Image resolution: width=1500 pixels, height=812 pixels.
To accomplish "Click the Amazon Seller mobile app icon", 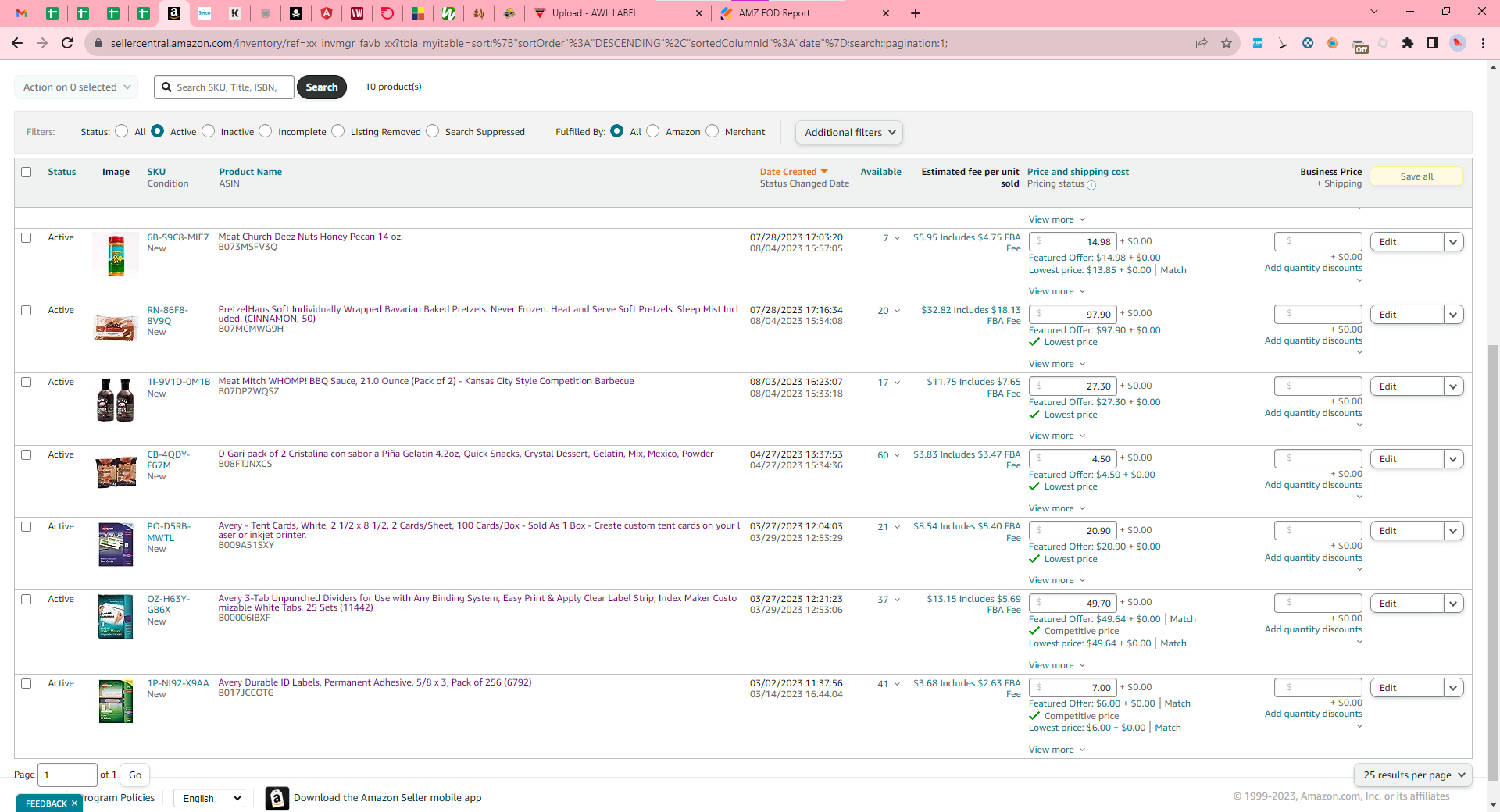I will pyautogui.click(x=277, y=798).
